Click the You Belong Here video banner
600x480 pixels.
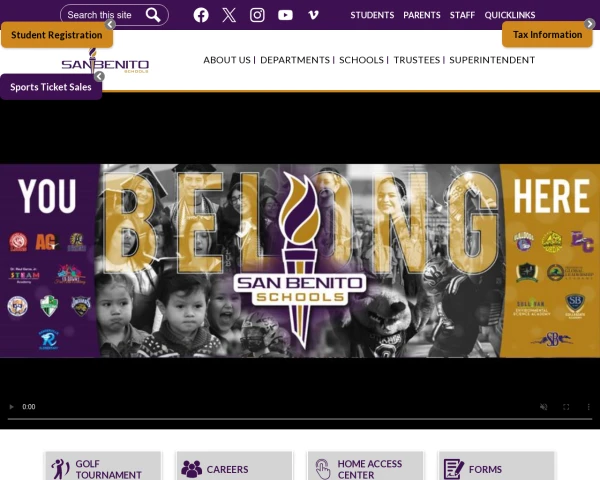tap(300, 261)
